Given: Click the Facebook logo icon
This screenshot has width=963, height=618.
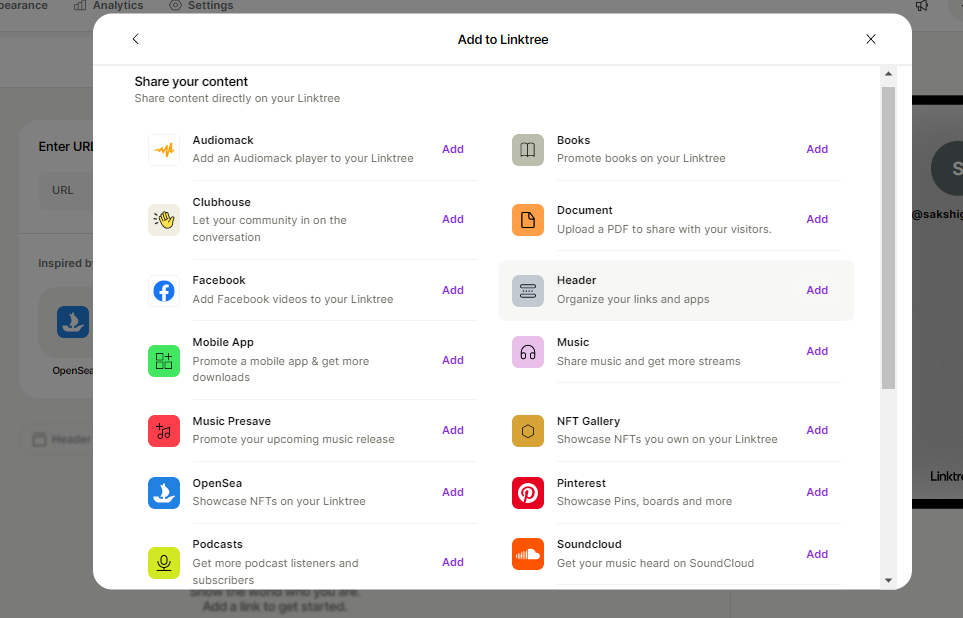Looking at the screenshot, I should pos(164,291).
